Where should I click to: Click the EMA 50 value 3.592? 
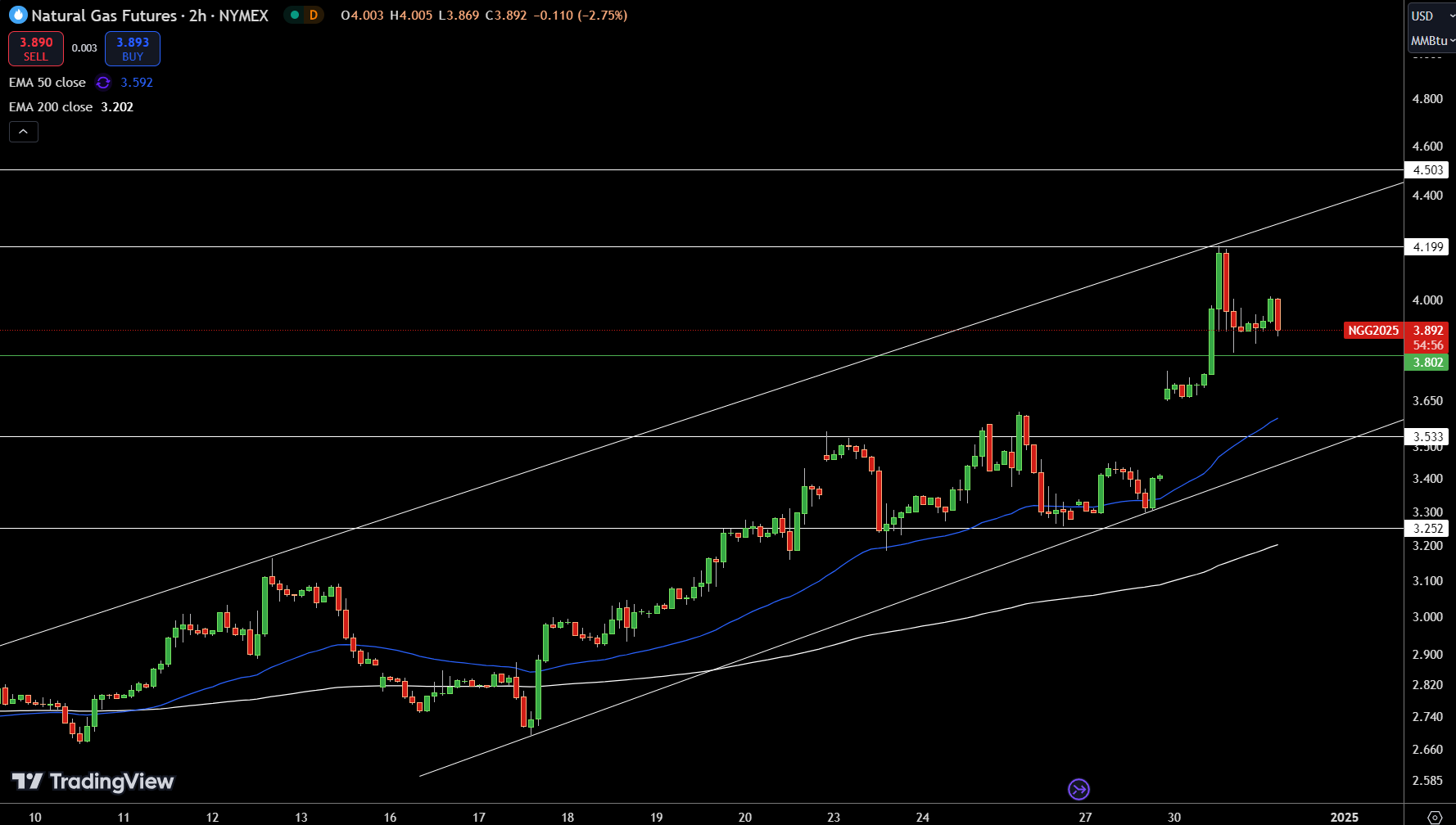point(137,83)
